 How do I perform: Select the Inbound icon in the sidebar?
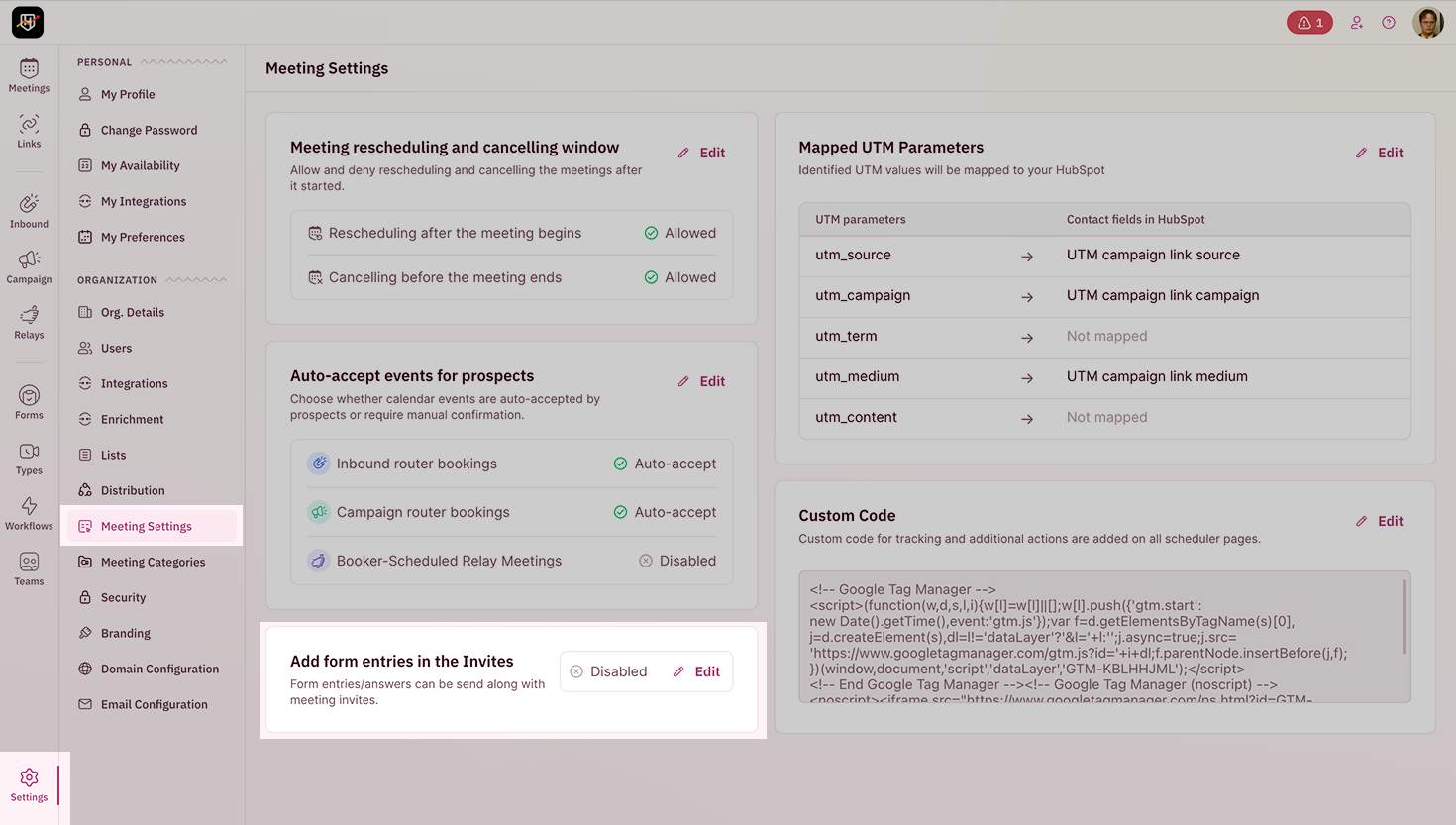point(29,203)
